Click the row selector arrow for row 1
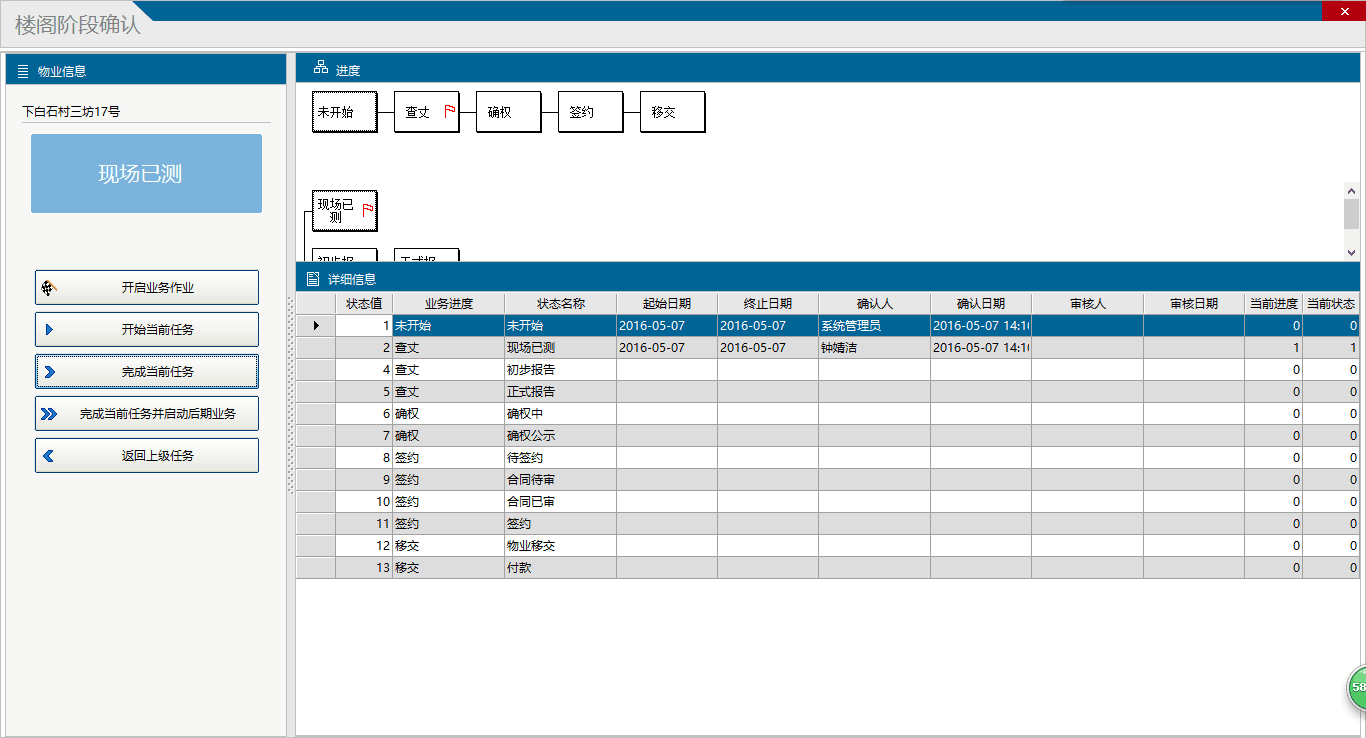 316,326
